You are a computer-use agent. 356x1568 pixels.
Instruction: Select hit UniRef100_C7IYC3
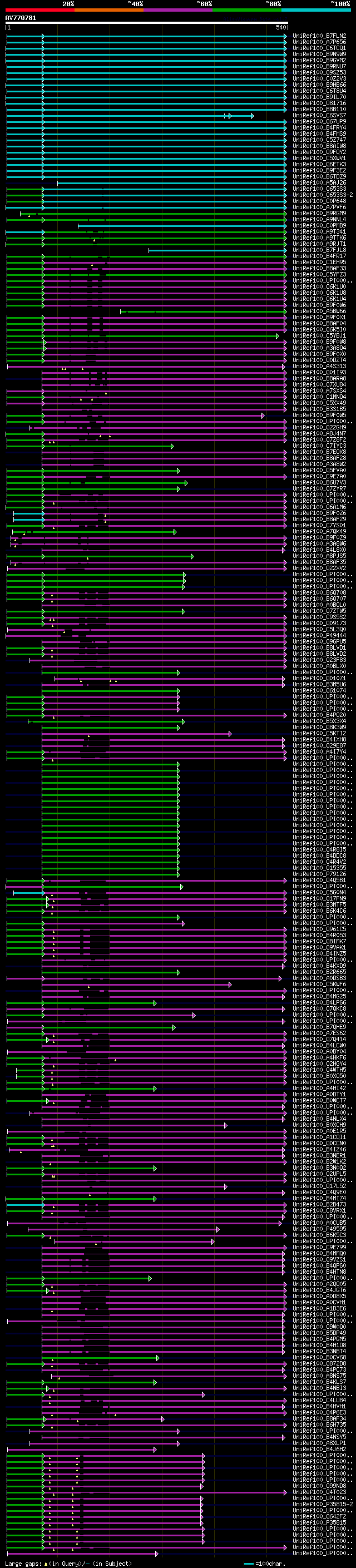coord(319,446)
